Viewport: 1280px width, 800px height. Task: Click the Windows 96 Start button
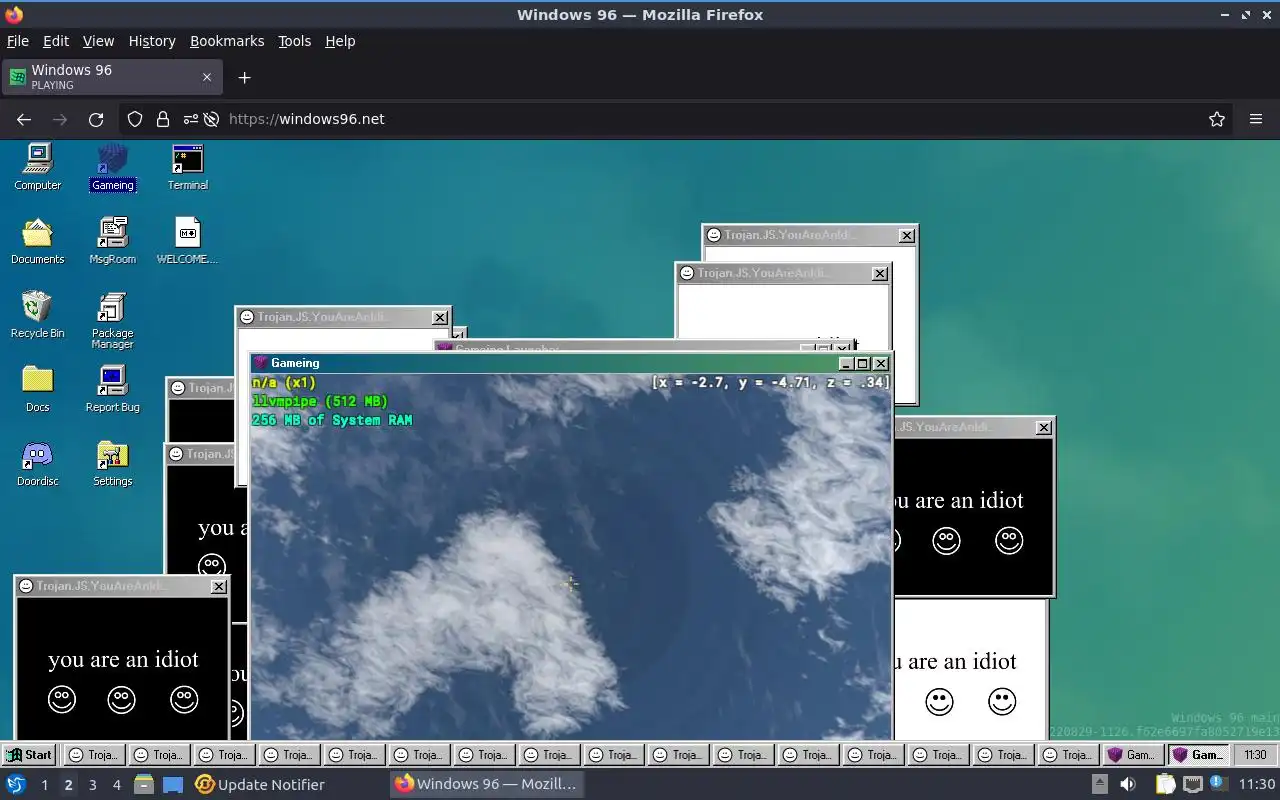click(x=29, y=755)
